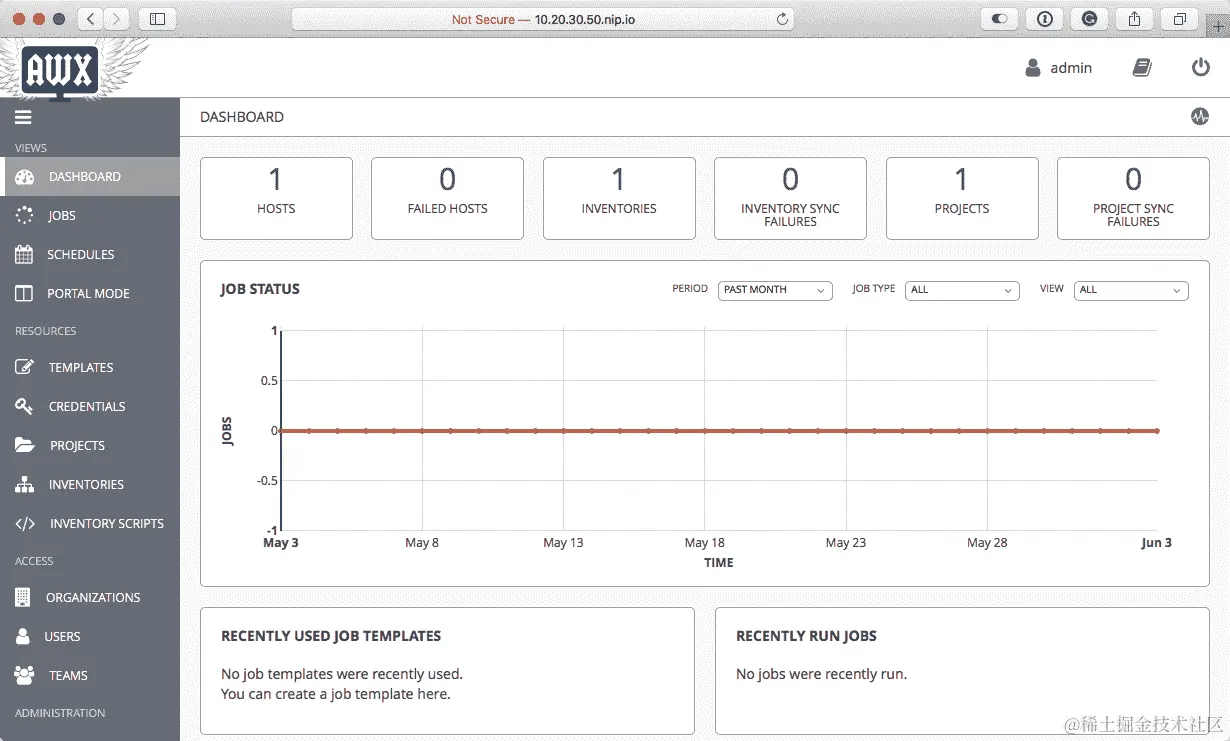Click the power logout icon
Image resolution: width=1230 pixels, height=741 pixels.
(1201, 68)
